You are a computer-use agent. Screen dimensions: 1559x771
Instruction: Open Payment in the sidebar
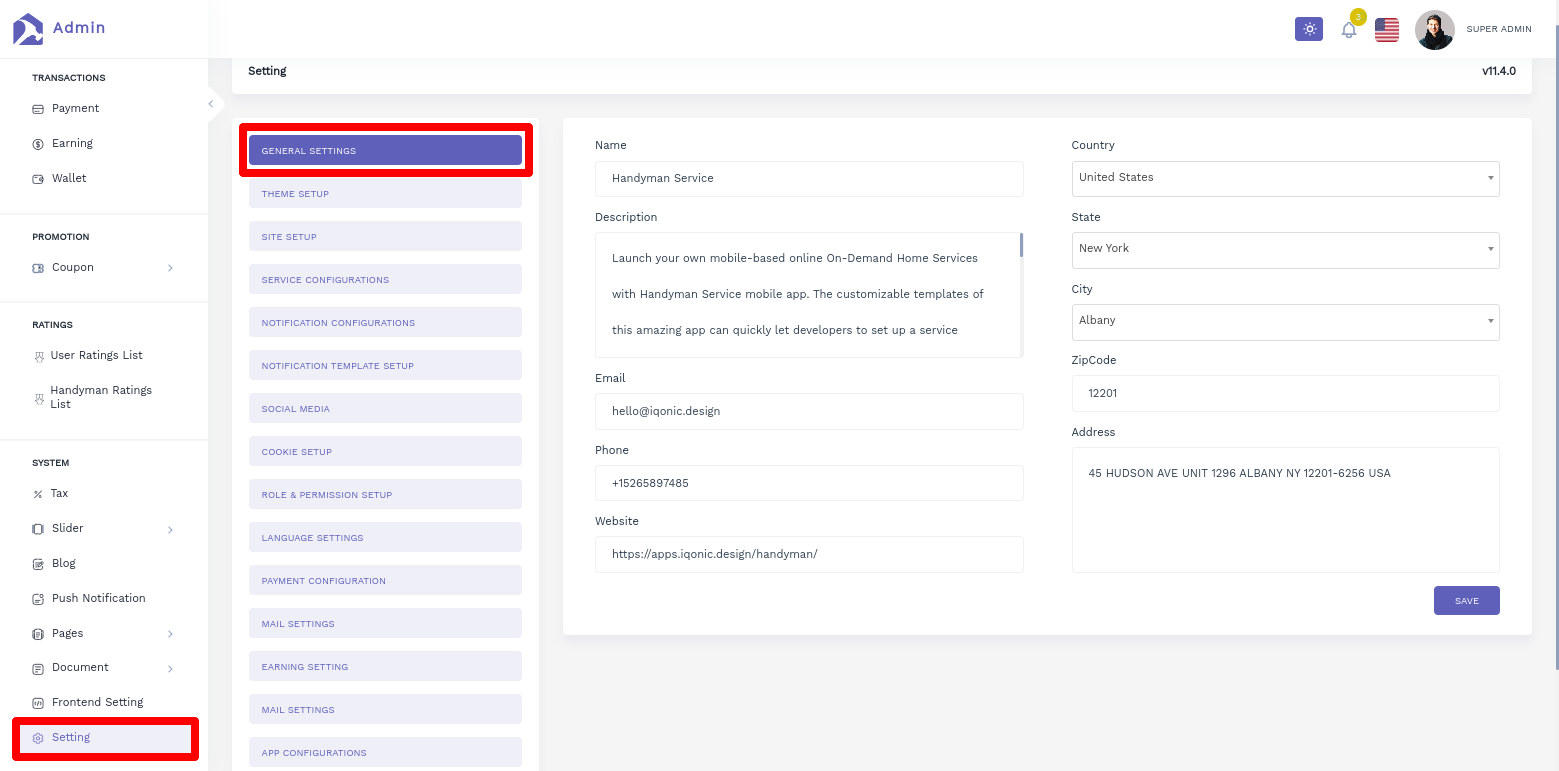tap(76, 109)
